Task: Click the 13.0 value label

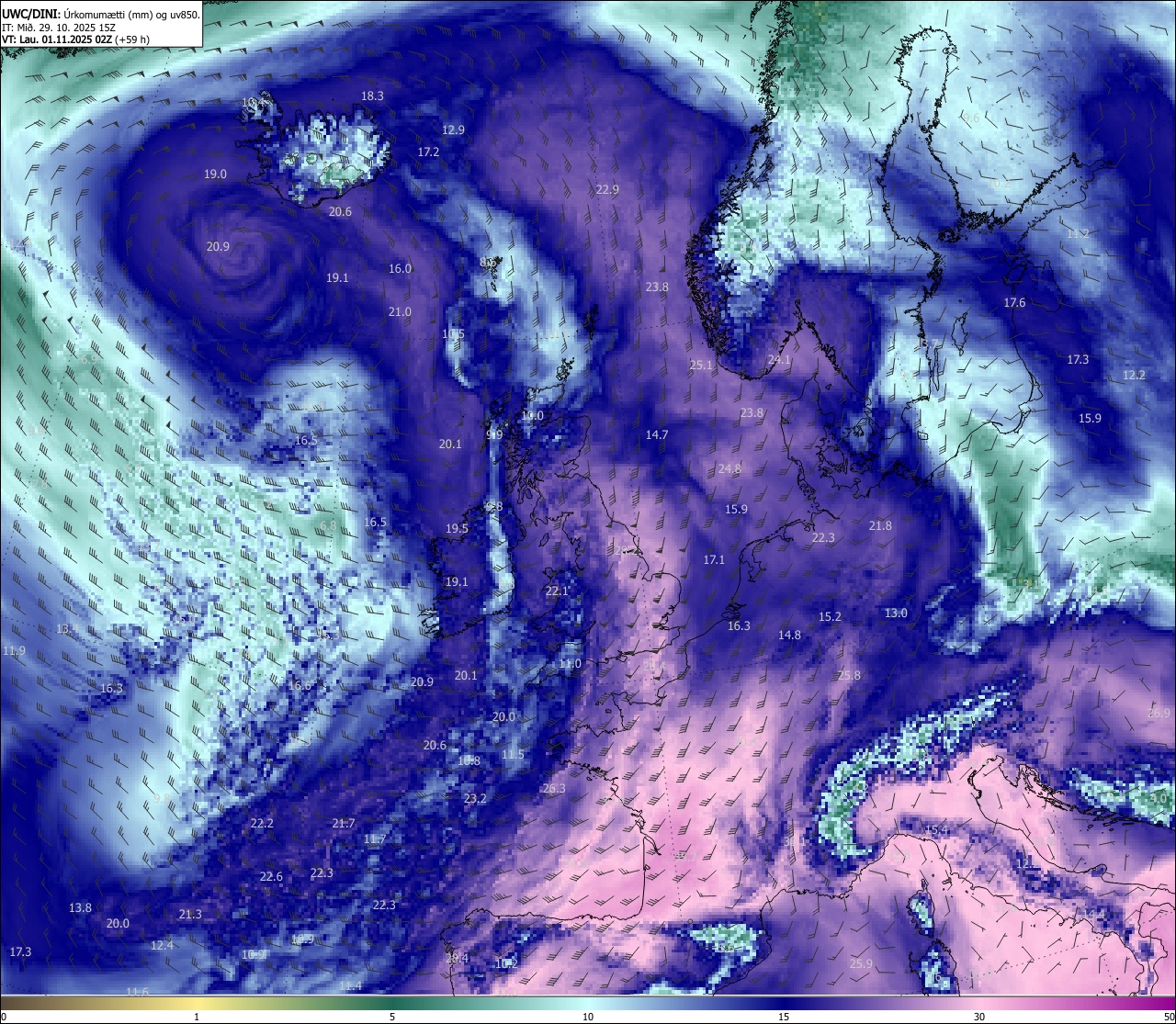Action: [x=896, y=613]
